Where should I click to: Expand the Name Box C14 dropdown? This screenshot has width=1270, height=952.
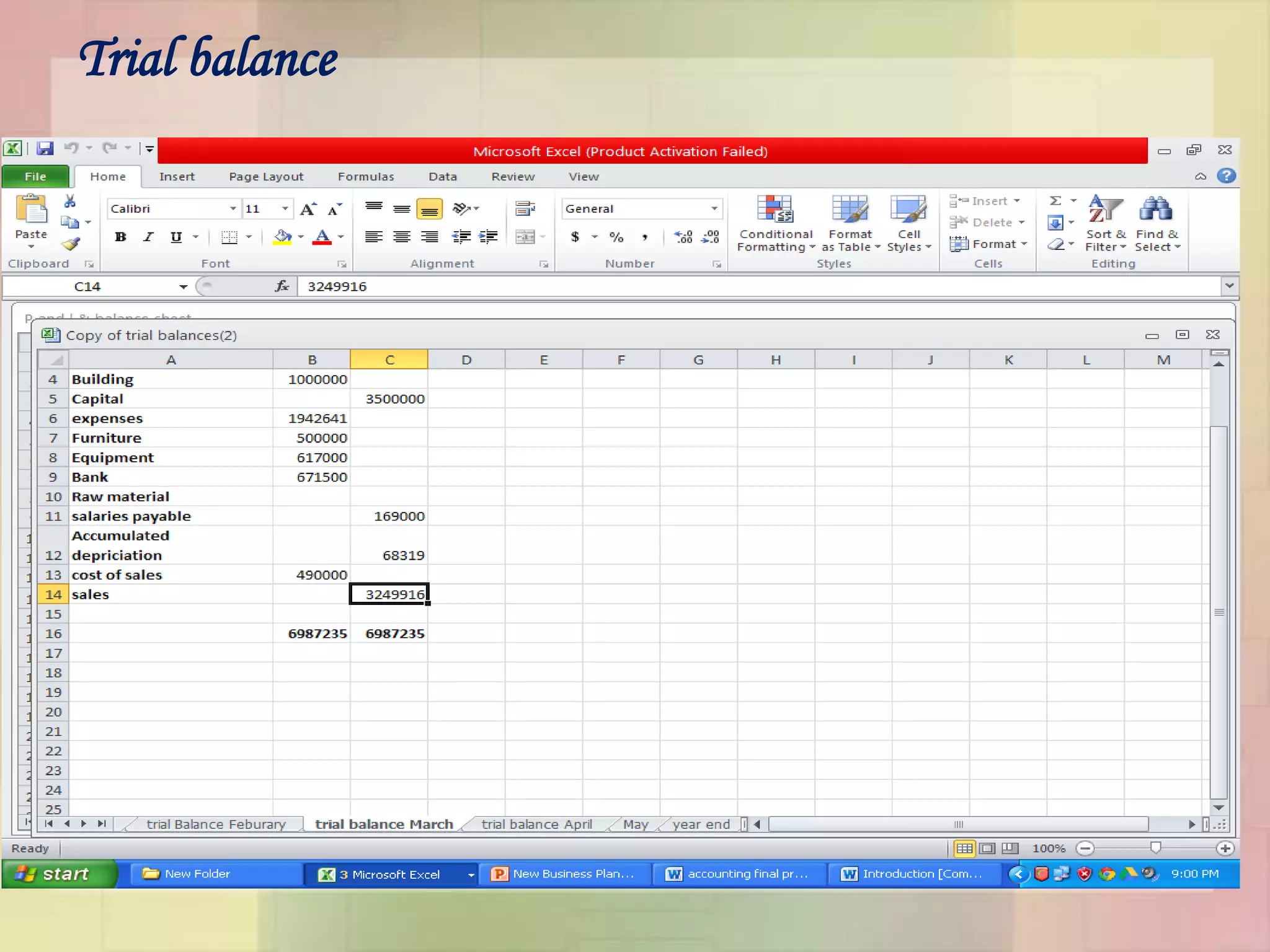(183, 286)
